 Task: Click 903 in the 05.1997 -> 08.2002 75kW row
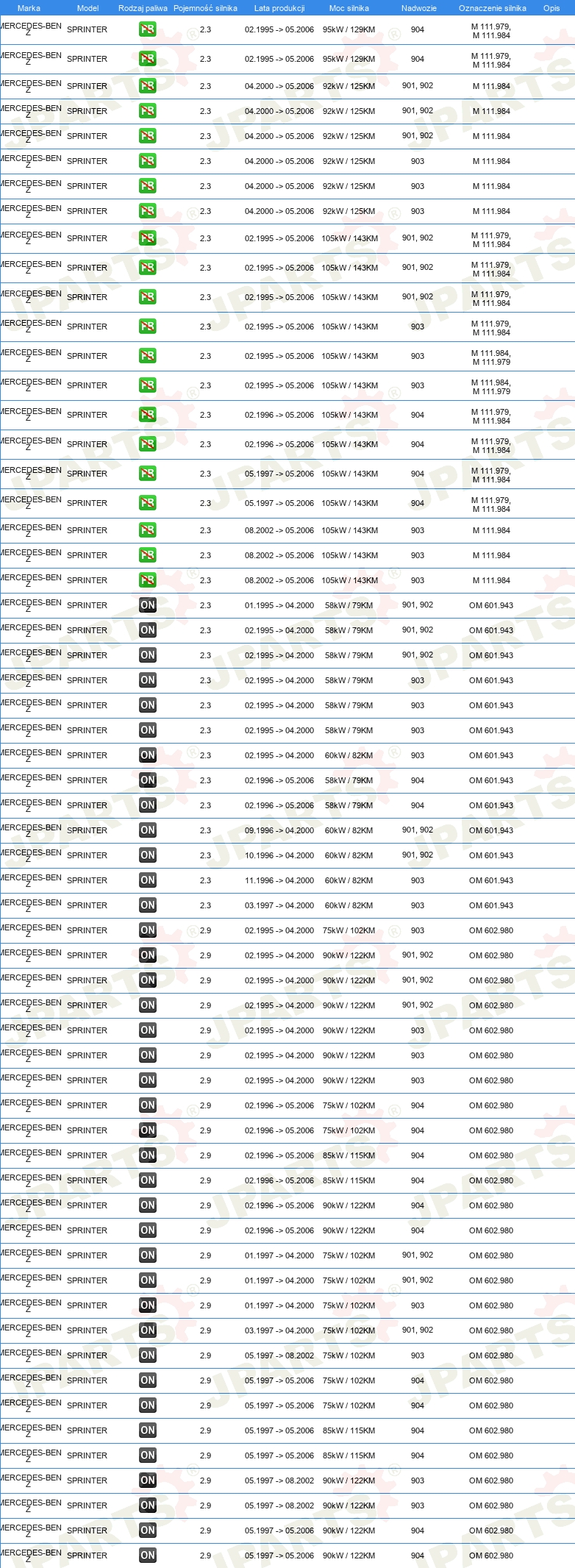pos(418,1355)
